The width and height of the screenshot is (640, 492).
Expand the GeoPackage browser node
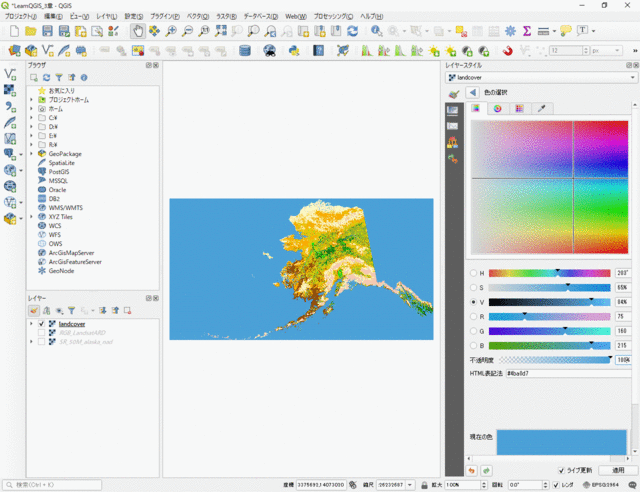[x=31, y=154]
